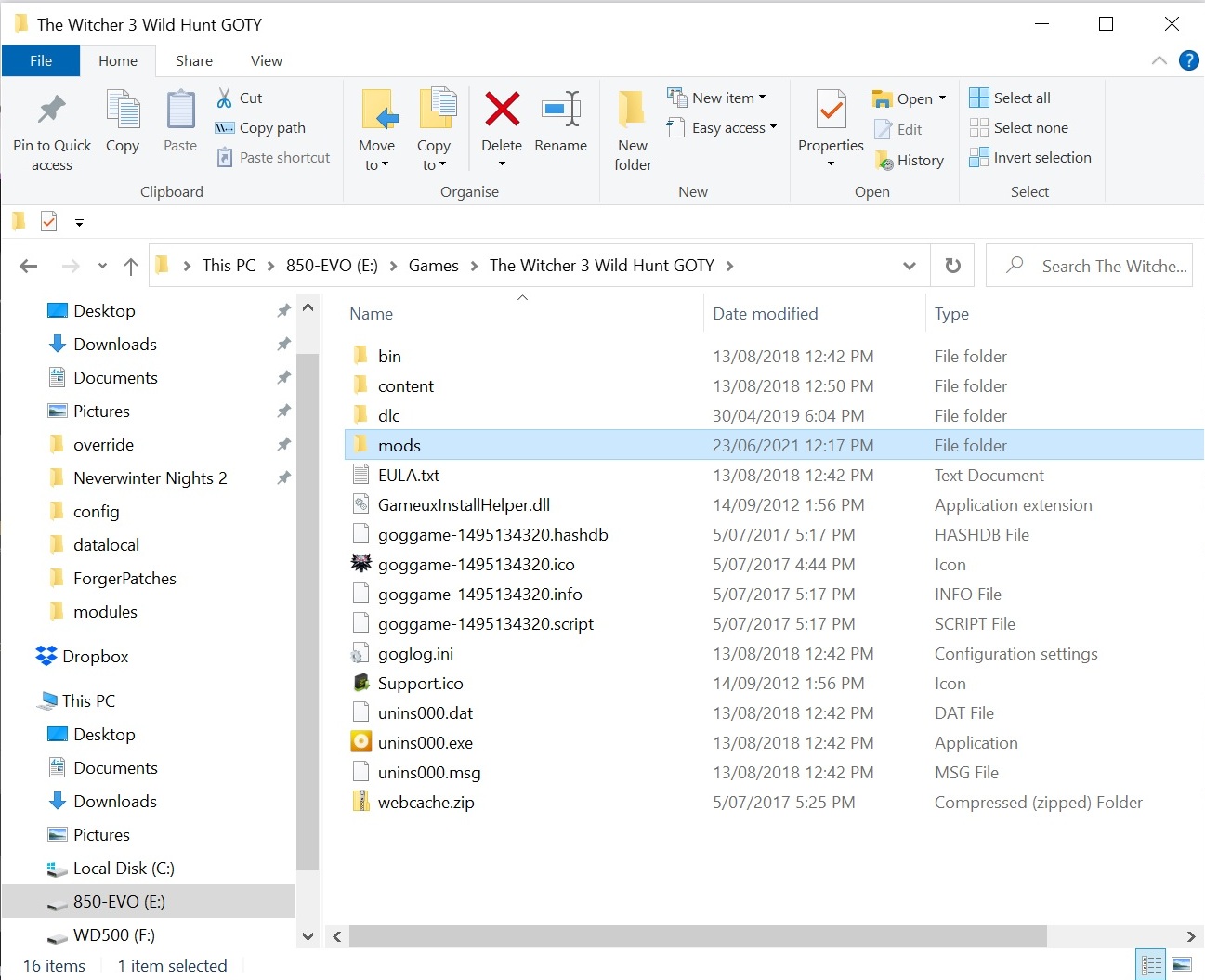Image resolution: width=1205 pixels, height=980 pixels.
Task: Copy path of selected item
Action: tap(260, 127)
